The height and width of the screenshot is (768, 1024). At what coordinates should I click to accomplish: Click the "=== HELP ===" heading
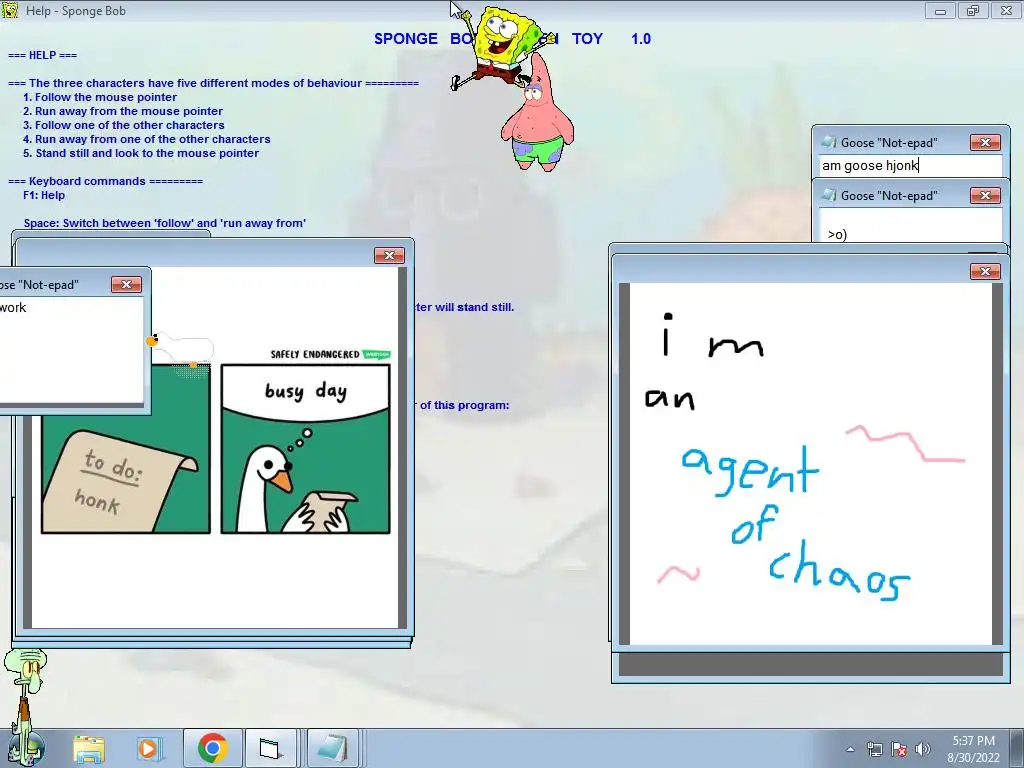(42, 56)
